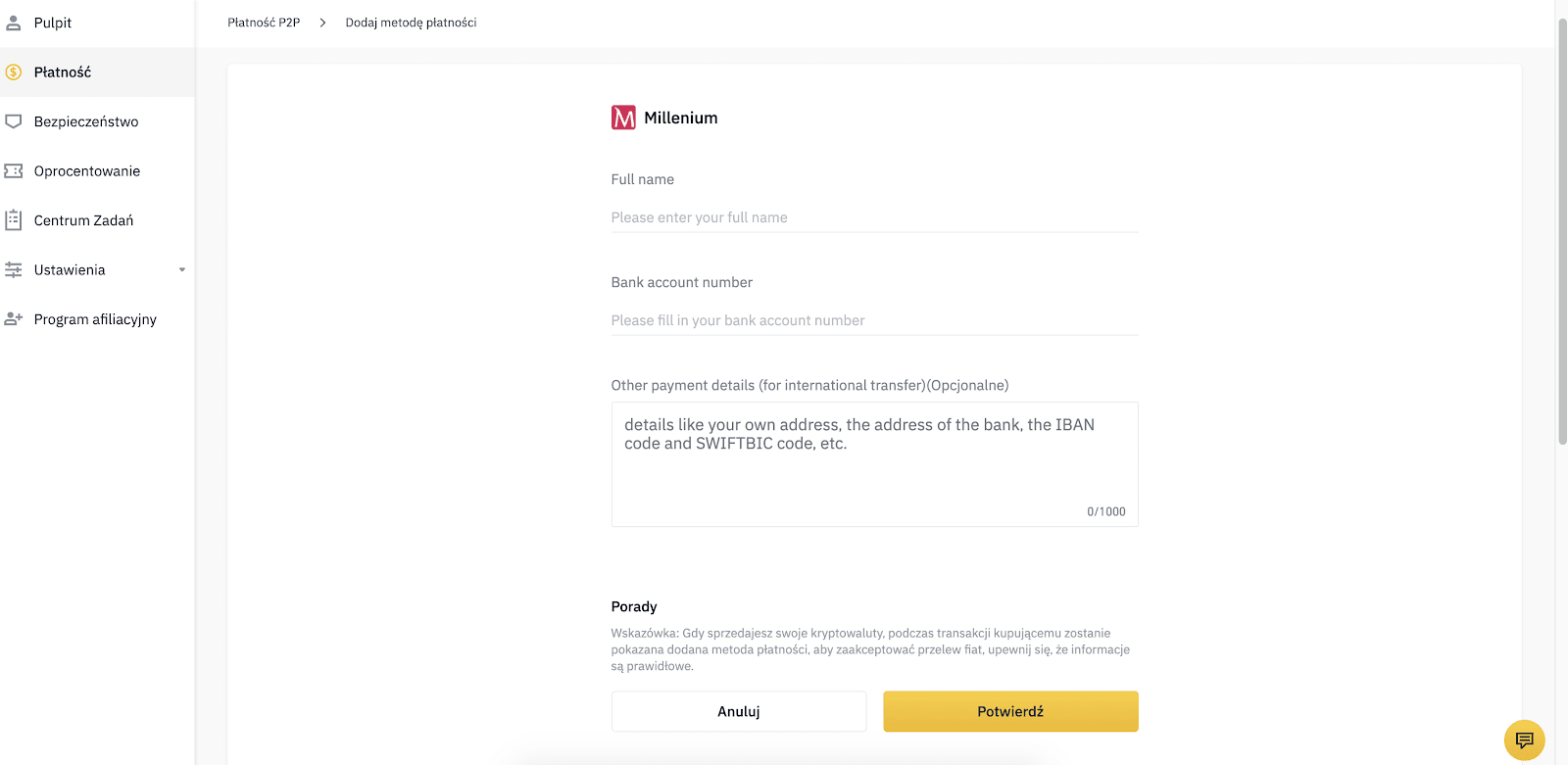The width and height of the screenshot is (1568, 765).
Task: Open the yellow chat support bubble
Action: coord(1524,740)
